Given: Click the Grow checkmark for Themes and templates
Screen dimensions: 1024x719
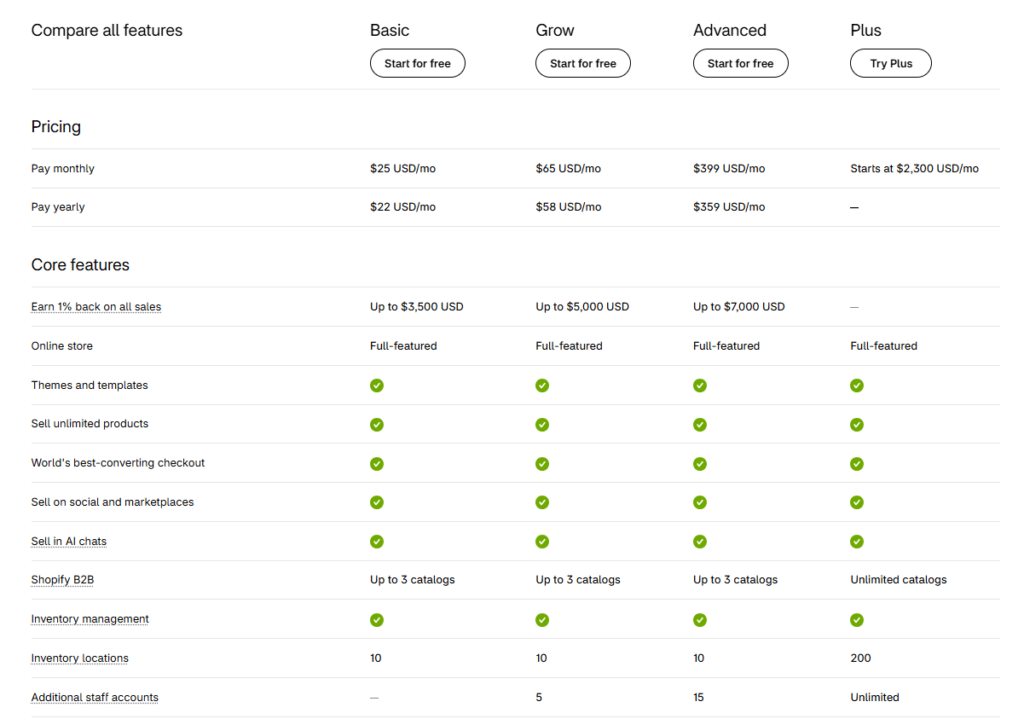Looking at the screenshot, I should 542,385.
